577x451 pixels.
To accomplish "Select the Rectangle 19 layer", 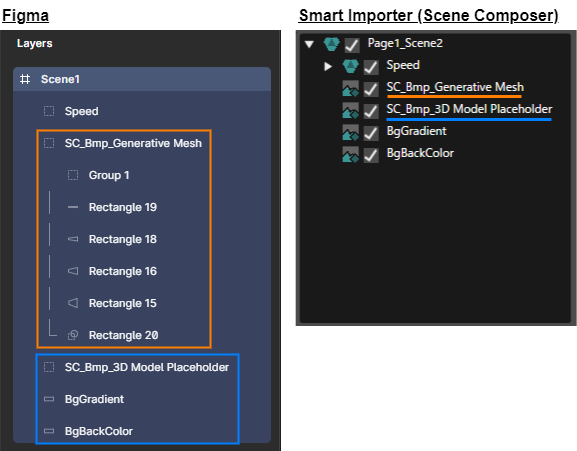I will coord(123,207).
